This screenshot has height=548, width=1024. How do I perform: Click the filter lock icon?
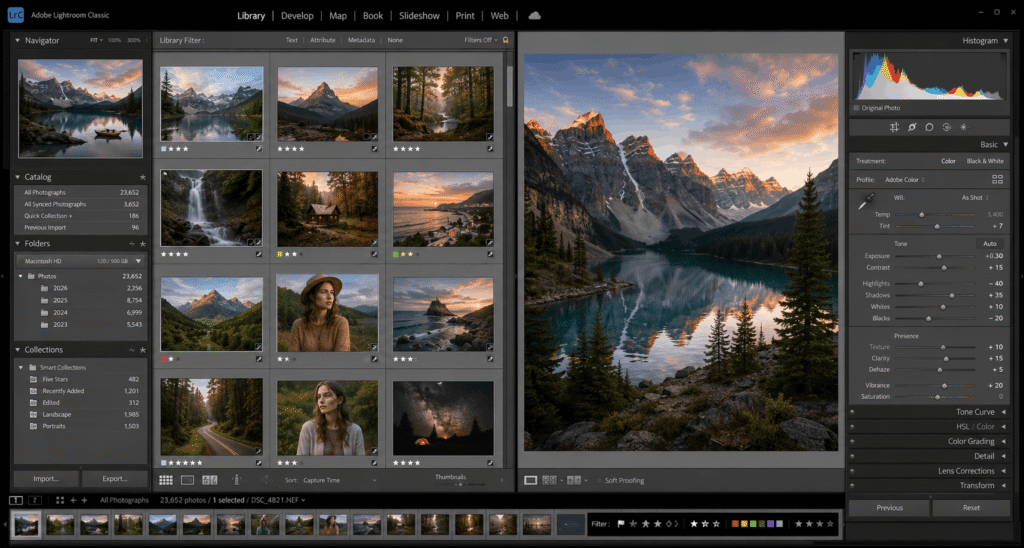point(505,40)
